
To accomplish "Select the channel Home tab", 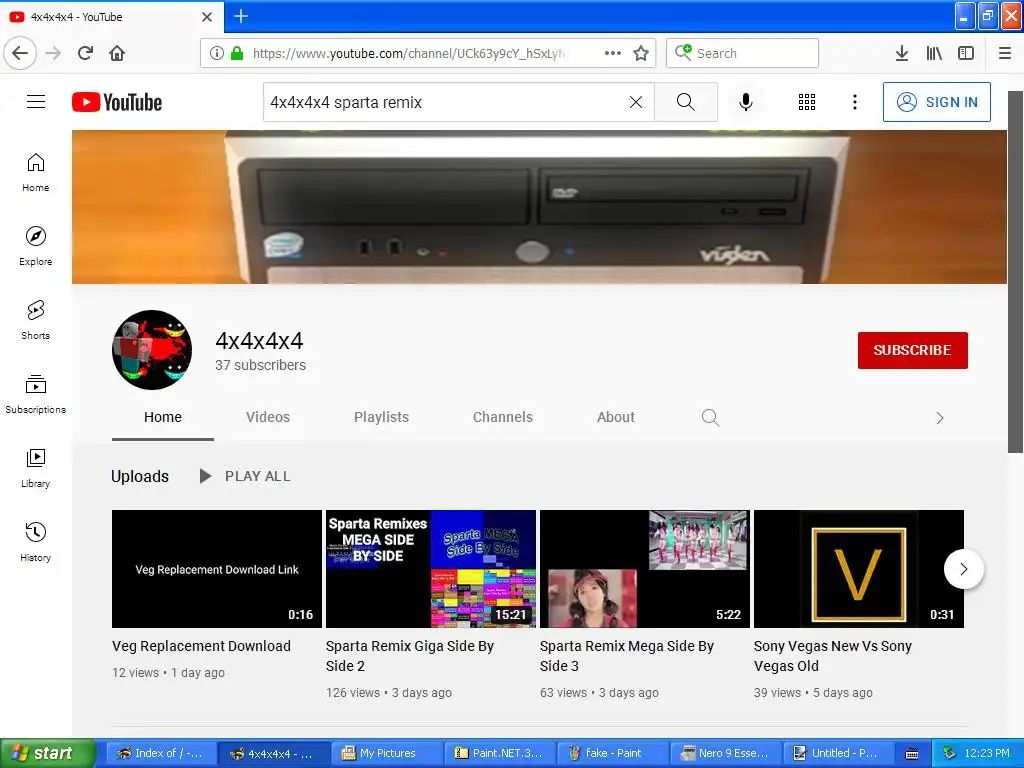I will tap(163, 417).
